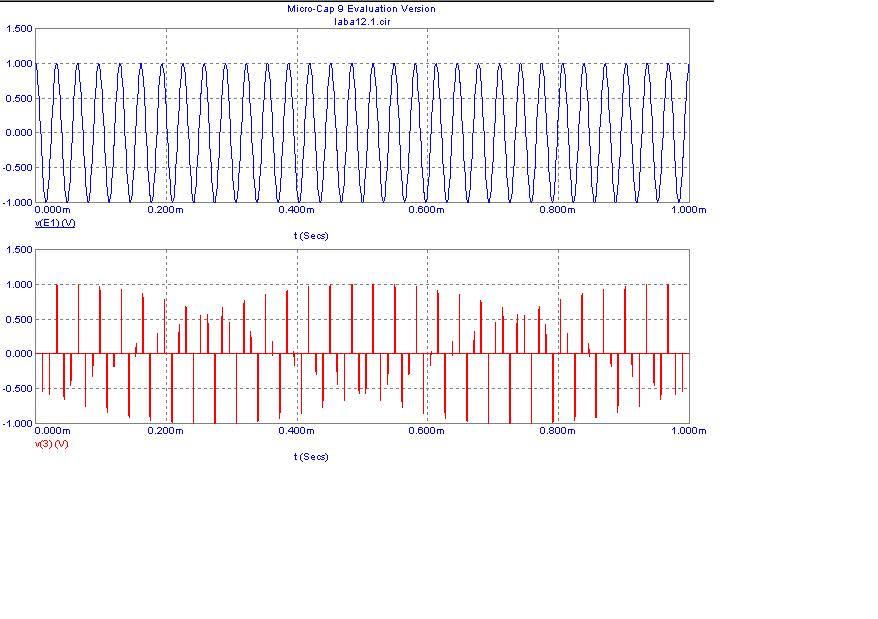Click the -0.500 y-axis value of bottom plot
878x619 pixels.
17,389
